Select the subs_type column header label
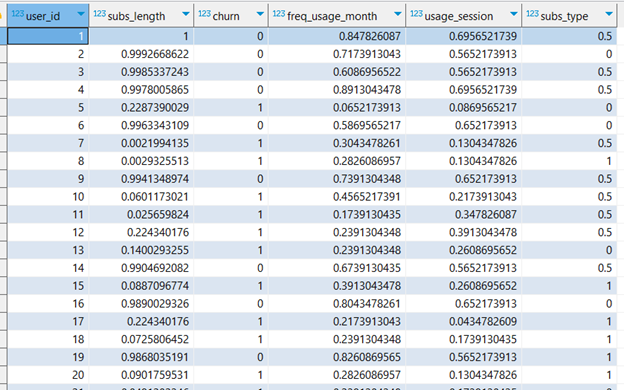This screenshot has width=624, height=390. click(564, 16)
